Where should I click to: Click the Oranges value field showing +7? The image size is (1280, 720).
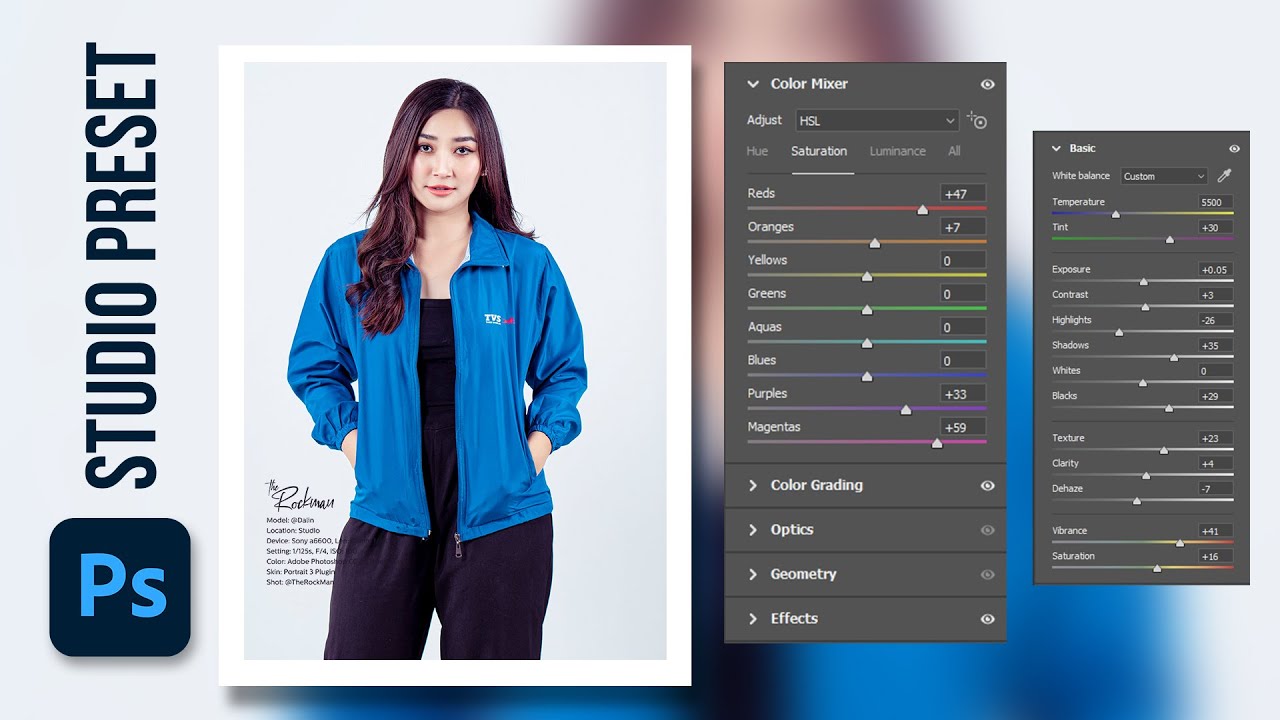tap(963, 227)
